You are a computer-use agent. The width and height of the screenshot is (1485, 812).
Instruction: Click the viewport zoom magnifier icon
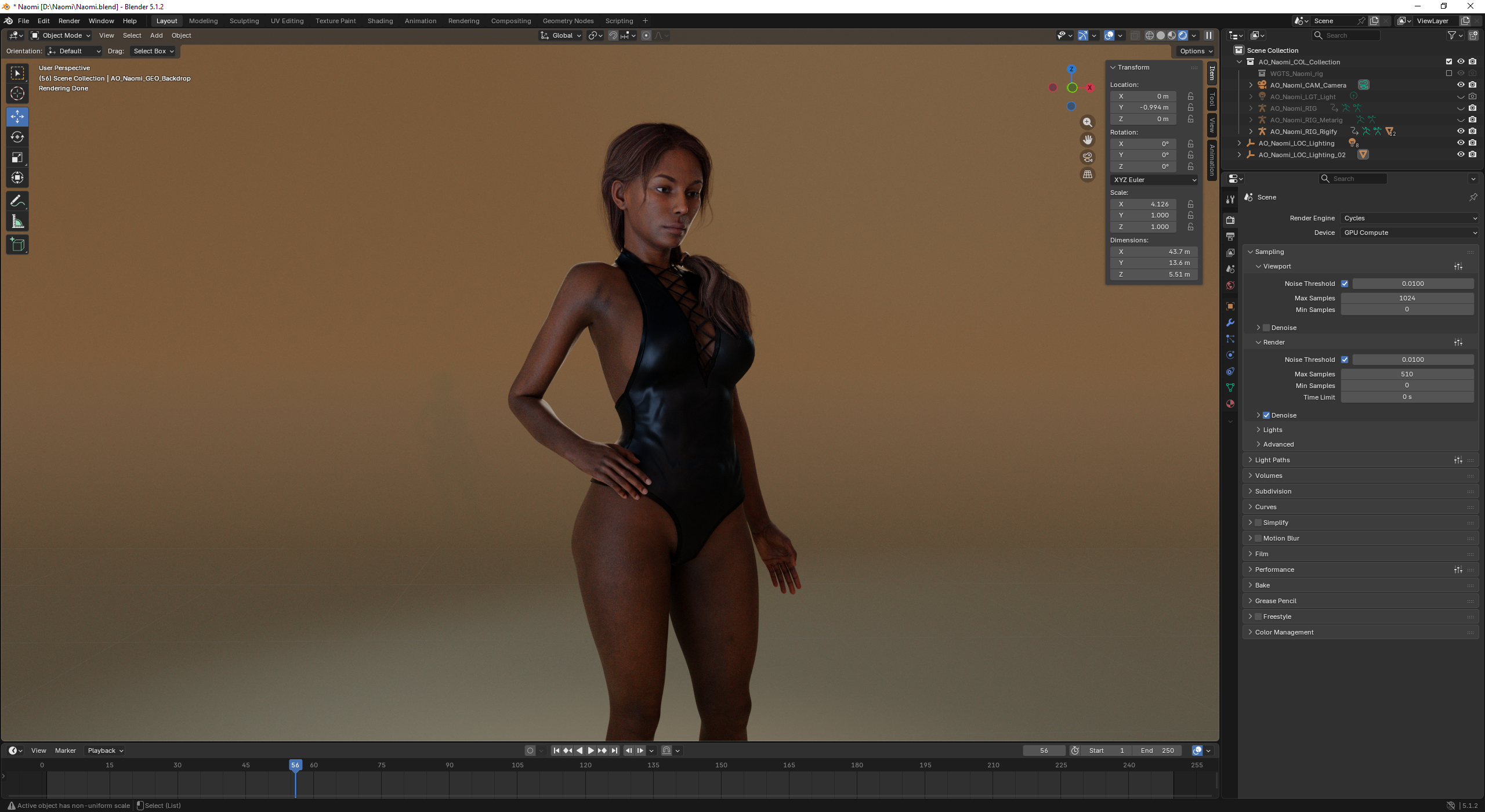click(x=1088, y=122)
